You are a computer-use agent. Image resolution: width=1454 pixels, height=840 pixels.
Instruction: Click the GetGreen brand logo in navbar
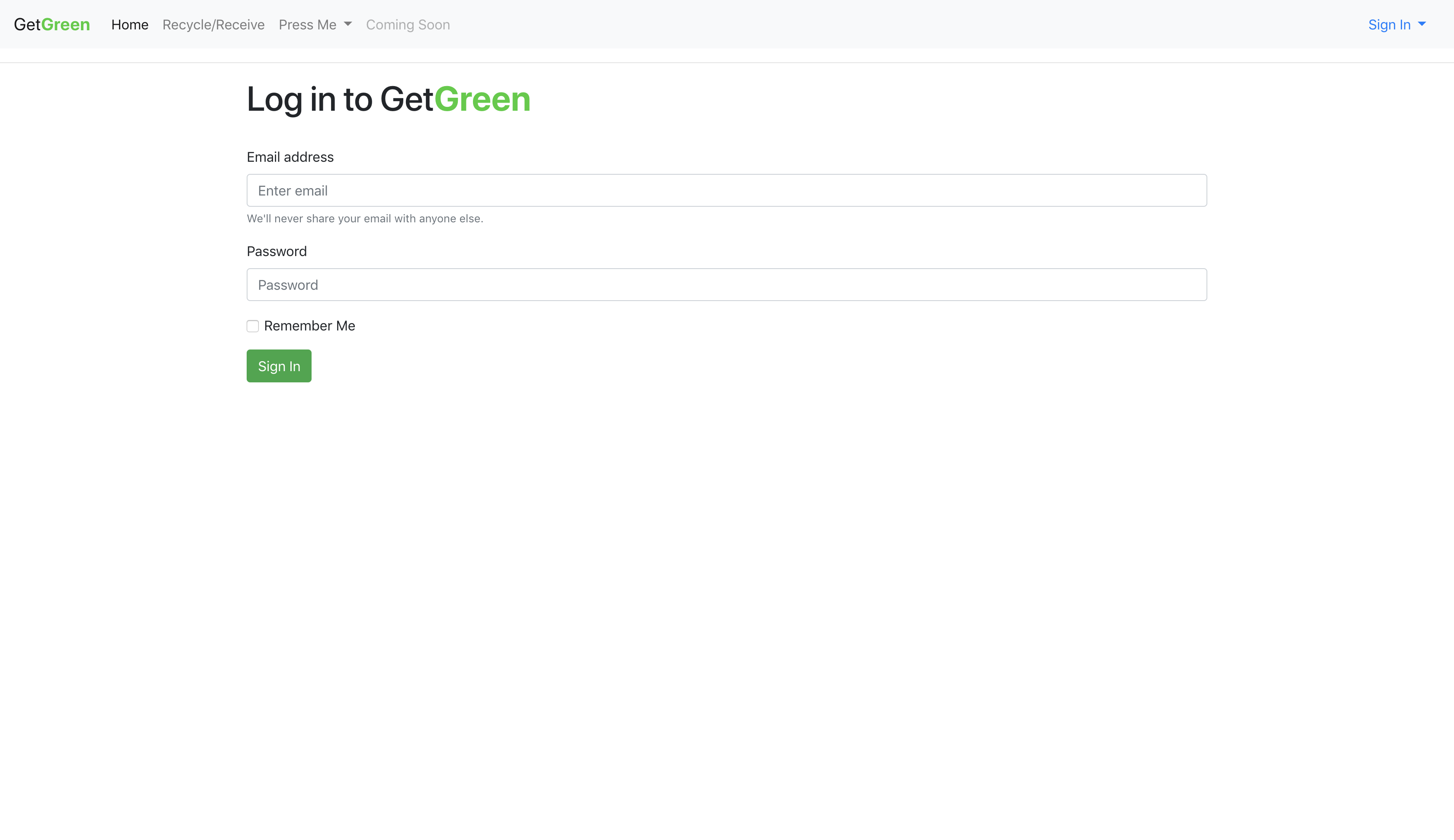pos(52,25)
